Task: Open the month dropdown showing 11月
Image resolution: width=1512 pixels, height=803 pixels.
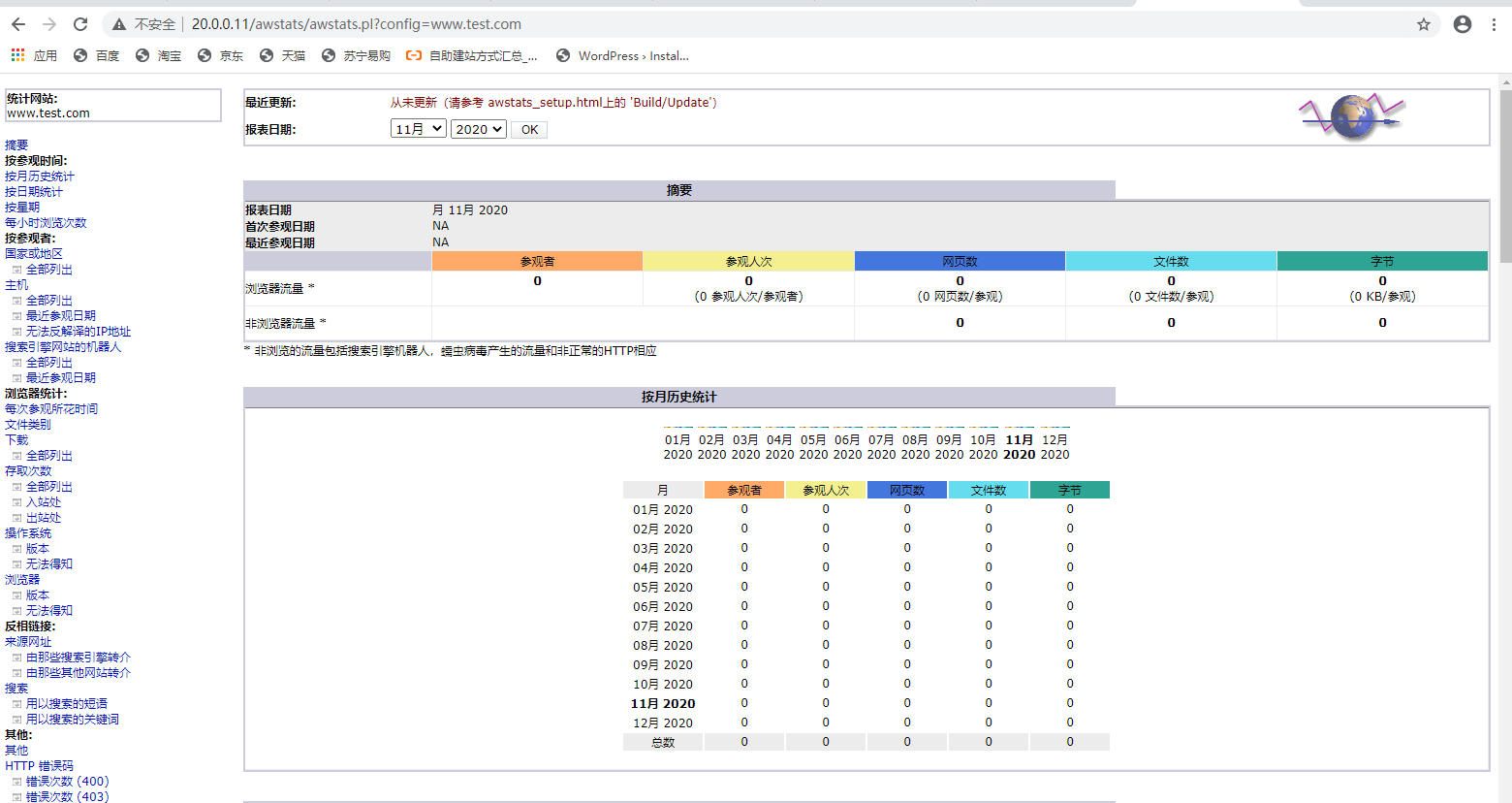Action: tap(419, 129)
